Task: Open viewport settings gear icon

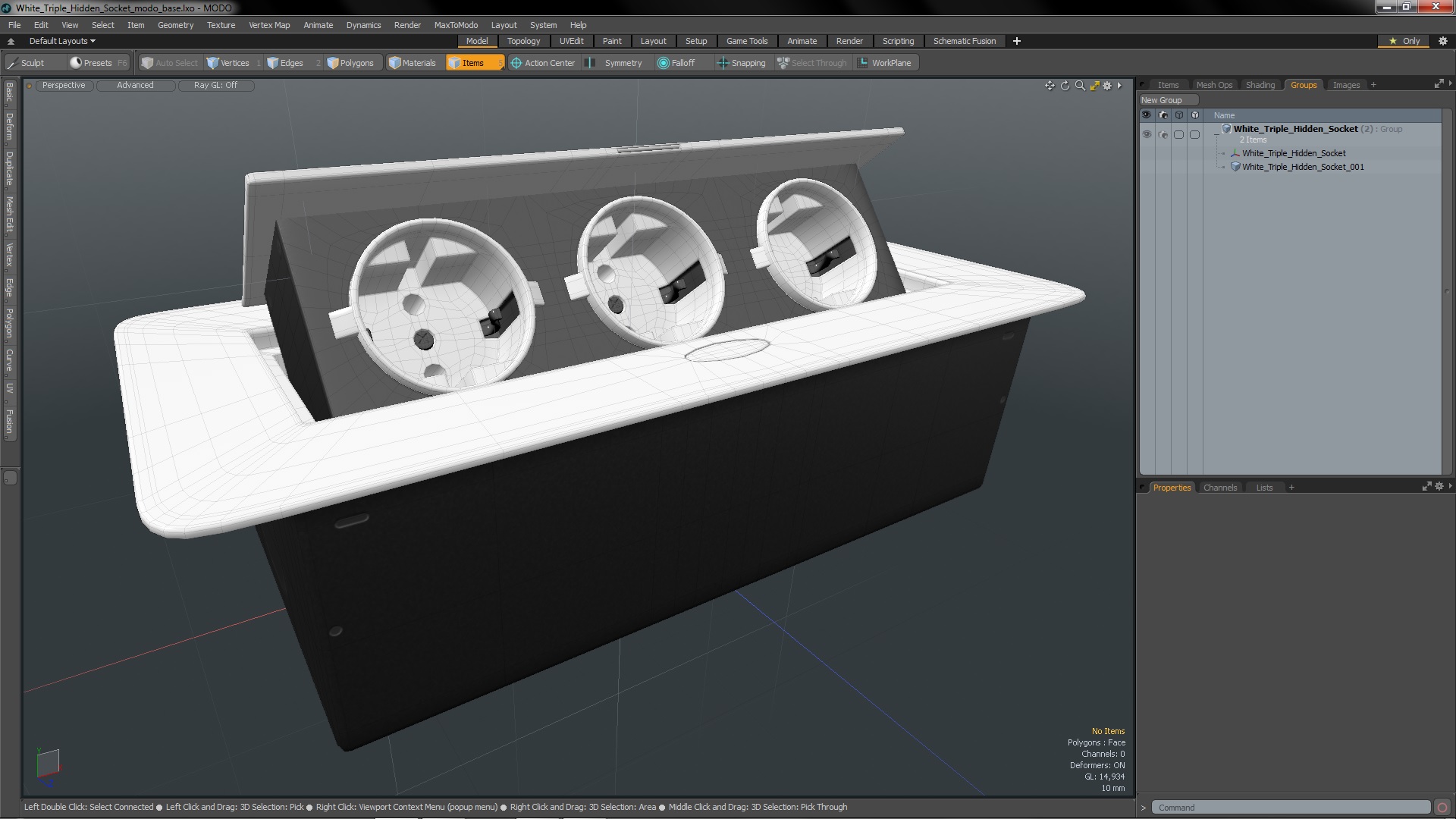Action: (x=1107, y=86)
